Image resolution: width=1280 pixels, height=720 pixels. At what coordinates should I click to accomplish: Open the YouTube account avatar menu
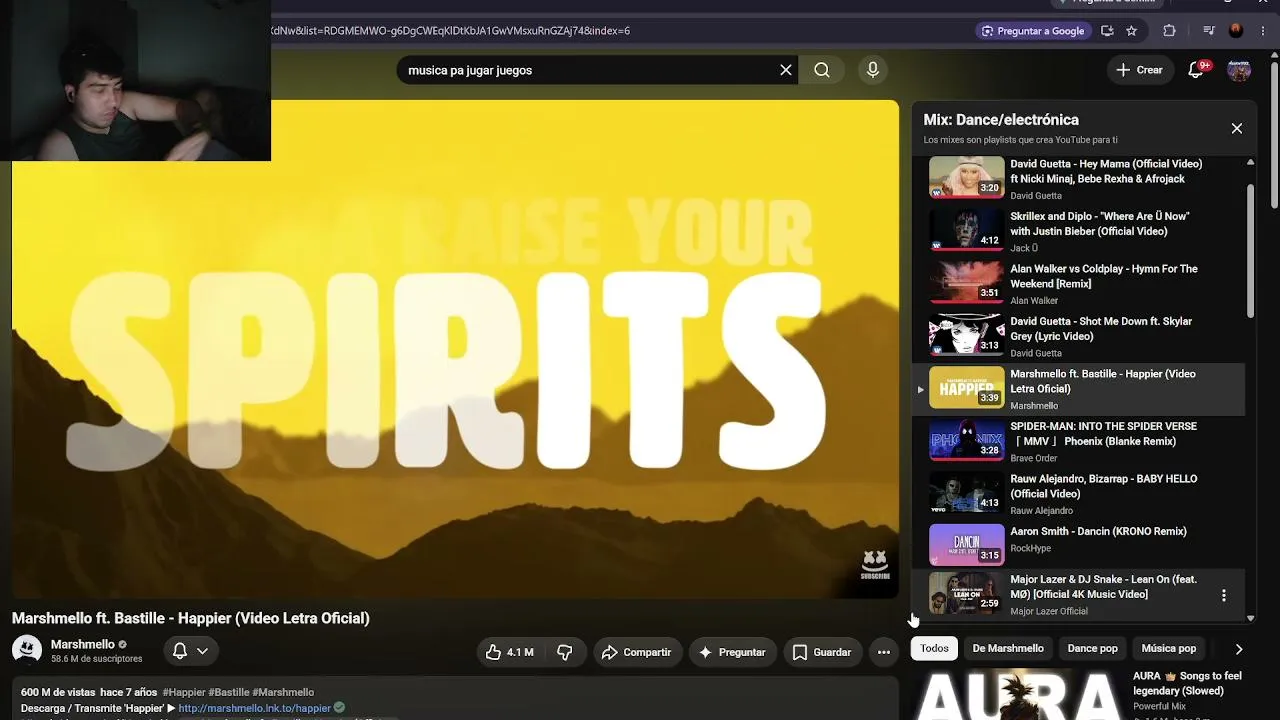1239,70
